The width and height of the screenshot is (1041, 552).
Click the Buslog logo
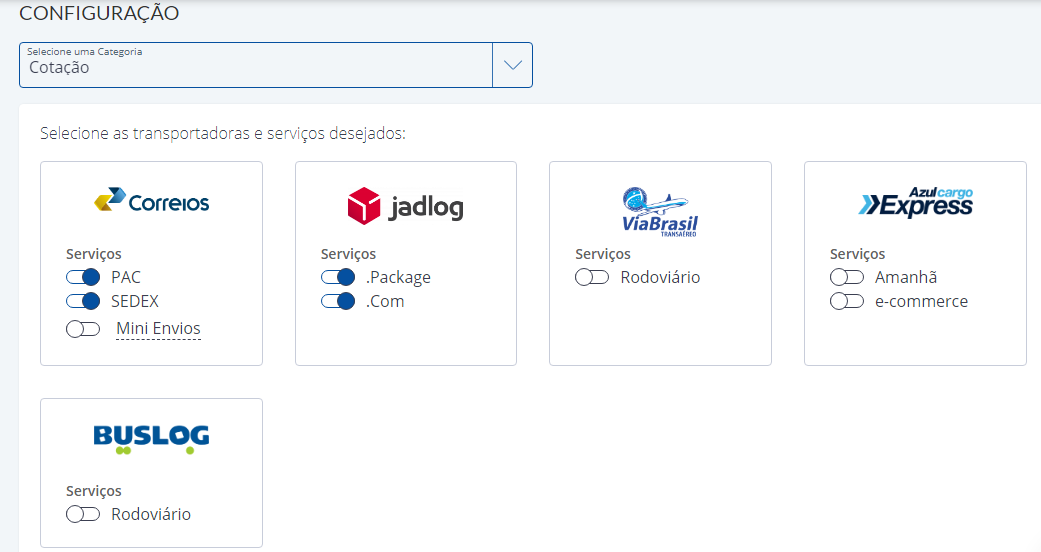151,439
